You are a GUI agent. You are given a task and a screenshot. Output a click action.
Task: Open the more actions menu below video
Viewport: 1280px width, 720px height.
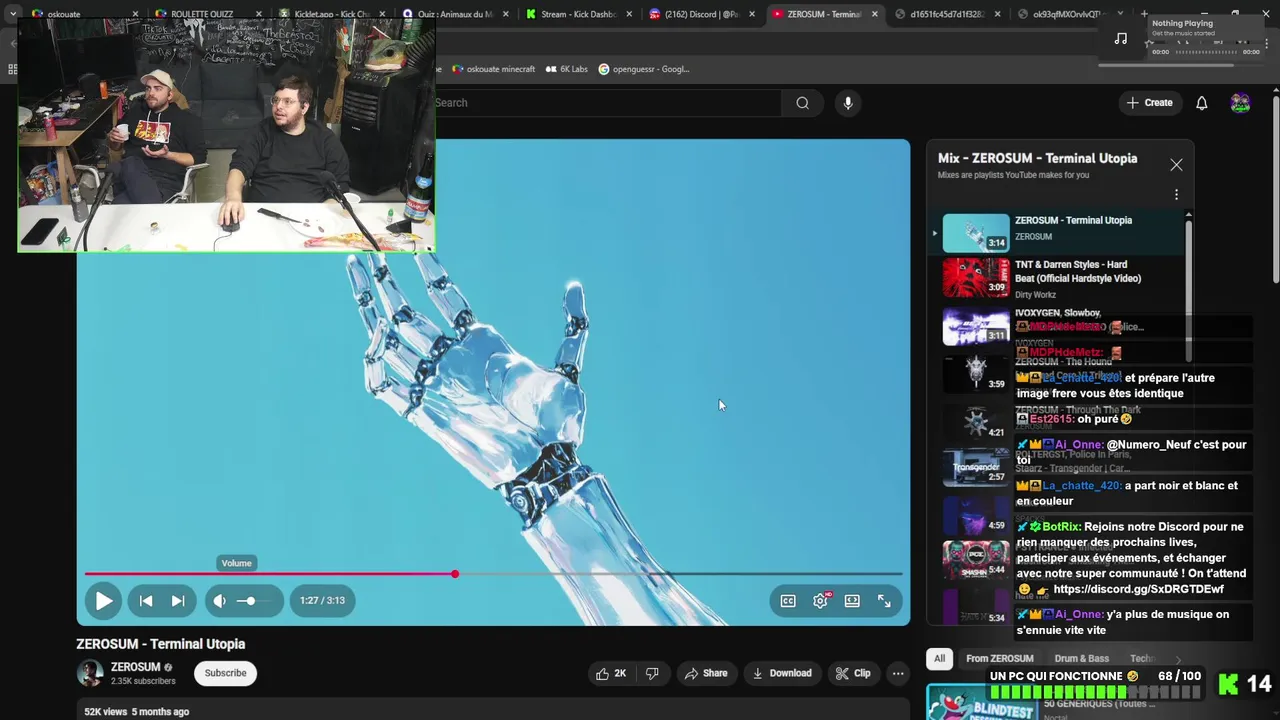coord(898,673)
